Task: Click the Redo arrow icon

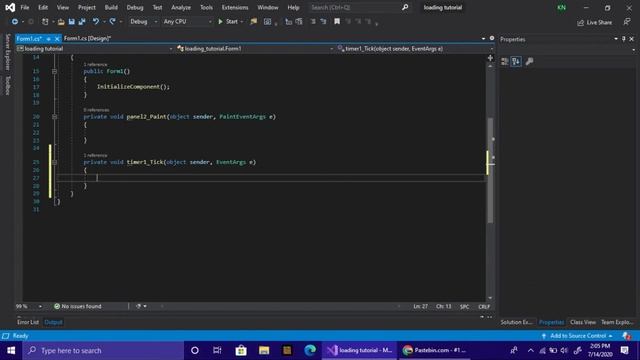Action: [x=112, y=22]
